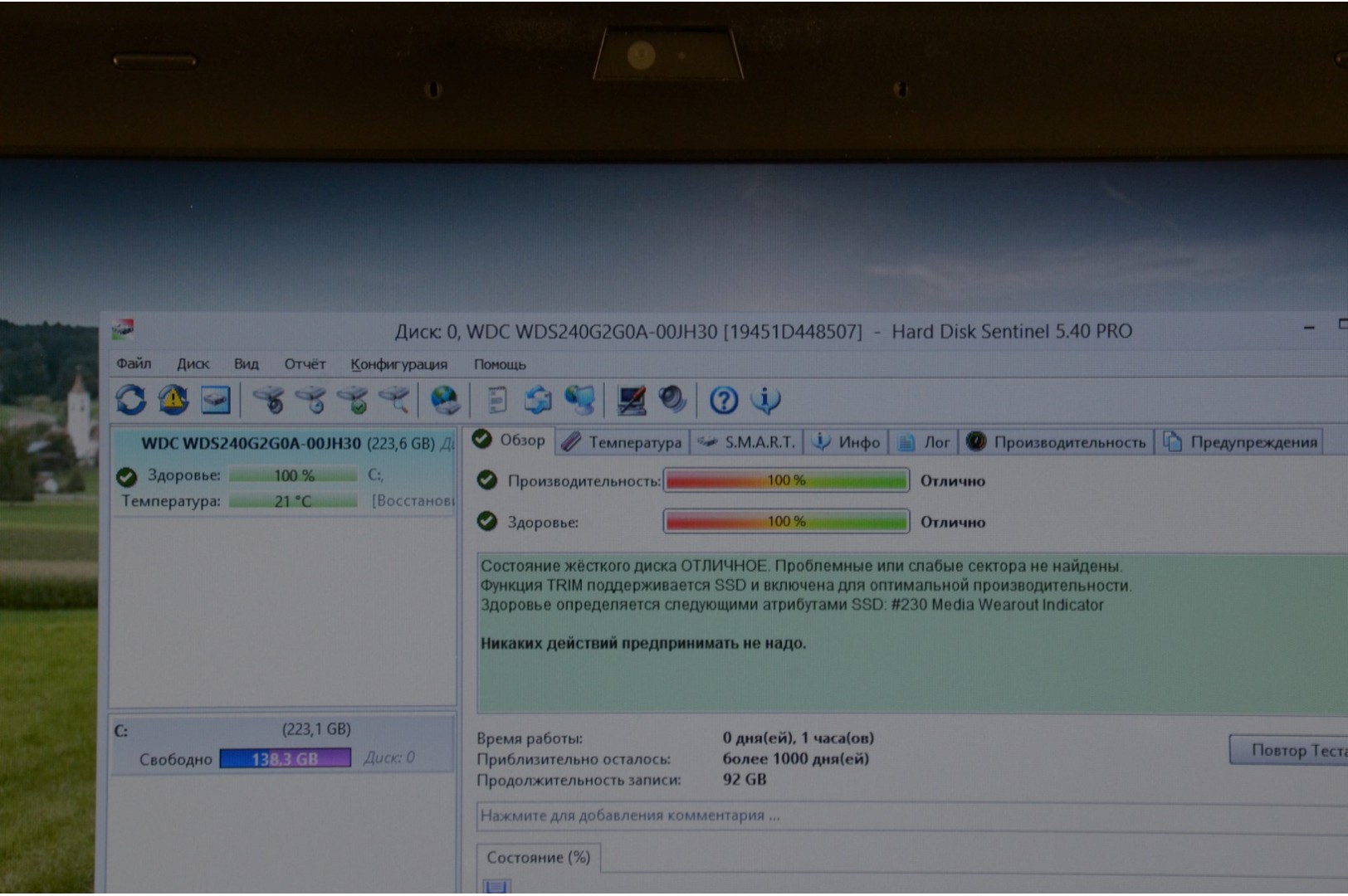Click the comment field Нажмите для добавления комментария
Screen dimensions: 1348x896
point(912,816)
